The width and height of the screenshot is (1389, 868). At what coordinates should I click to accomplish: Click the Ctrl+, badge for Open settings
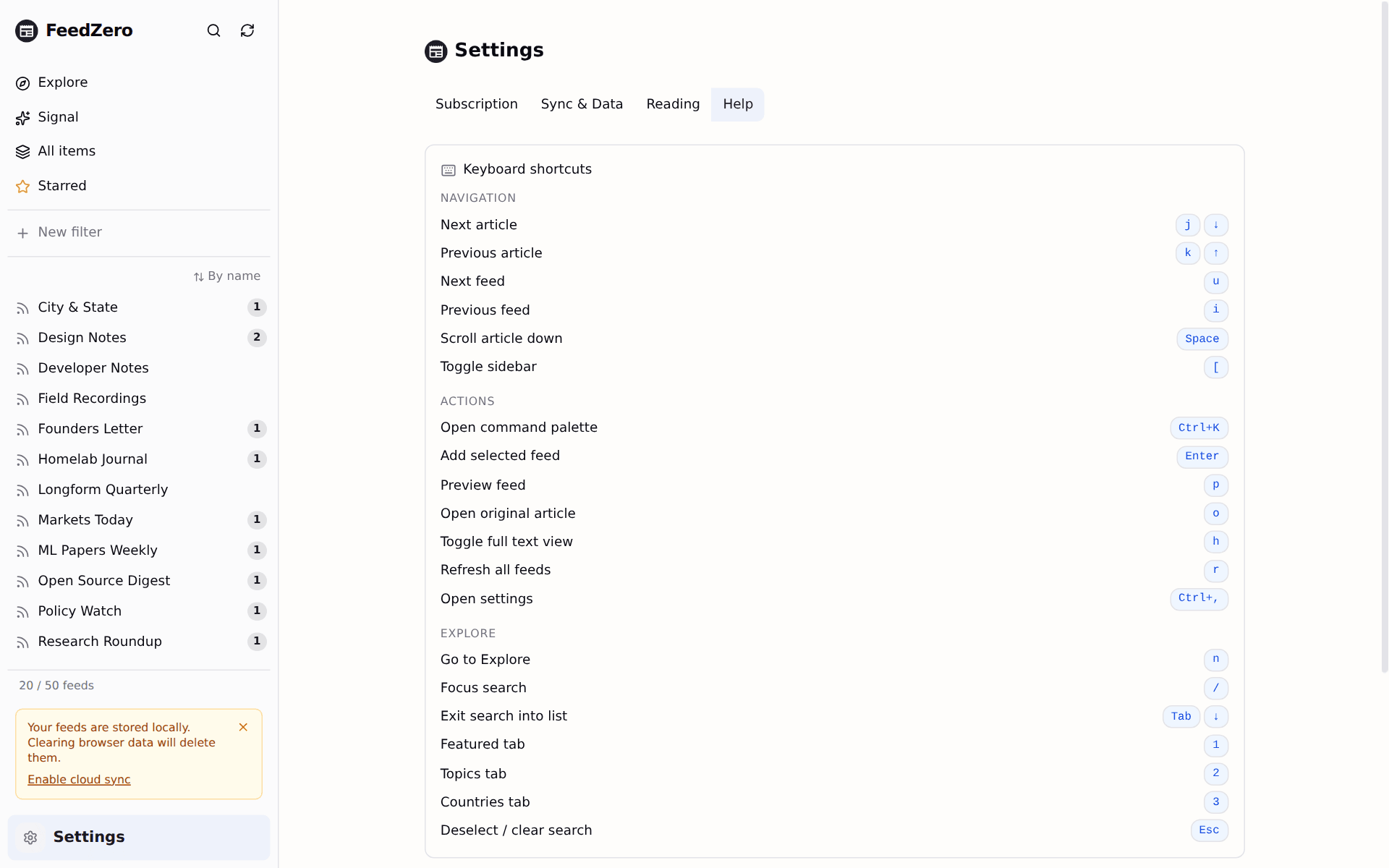[x=1199, y=598]
